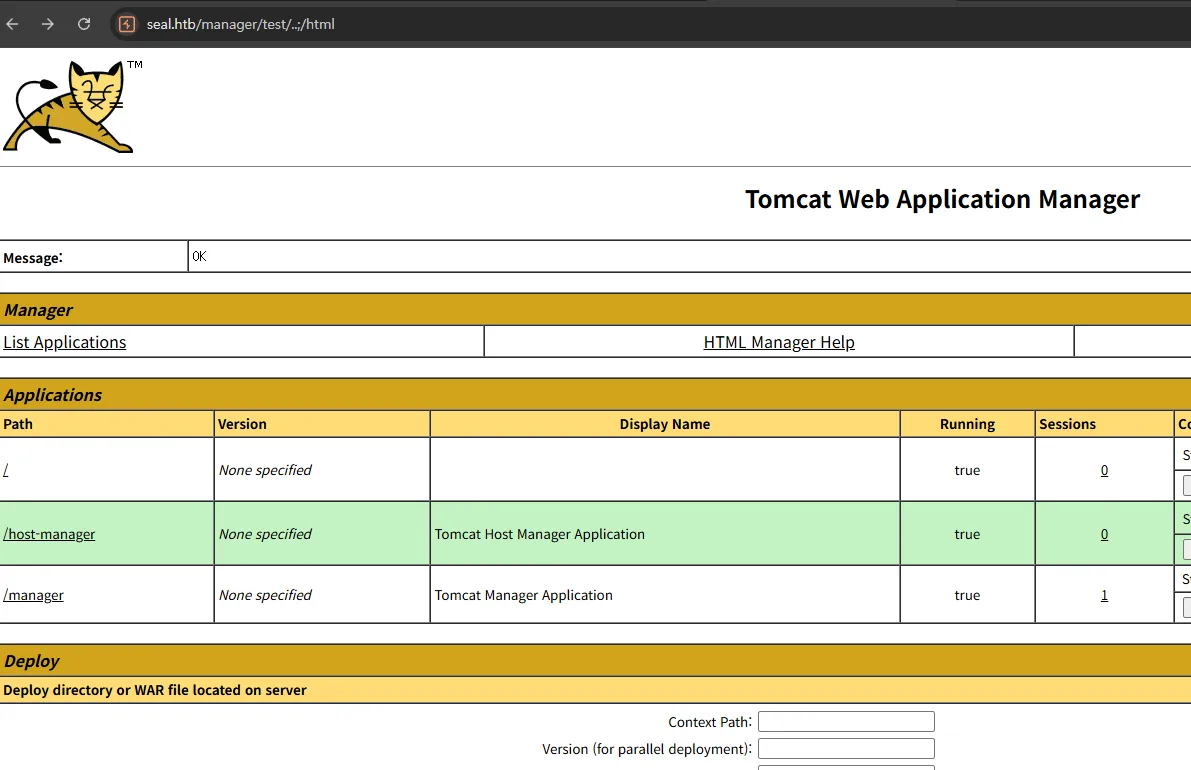This screenshot has height=770, width=1191.
Task: Select 'Deploy directory or WAR file located on server'
Action: (155, 690)
